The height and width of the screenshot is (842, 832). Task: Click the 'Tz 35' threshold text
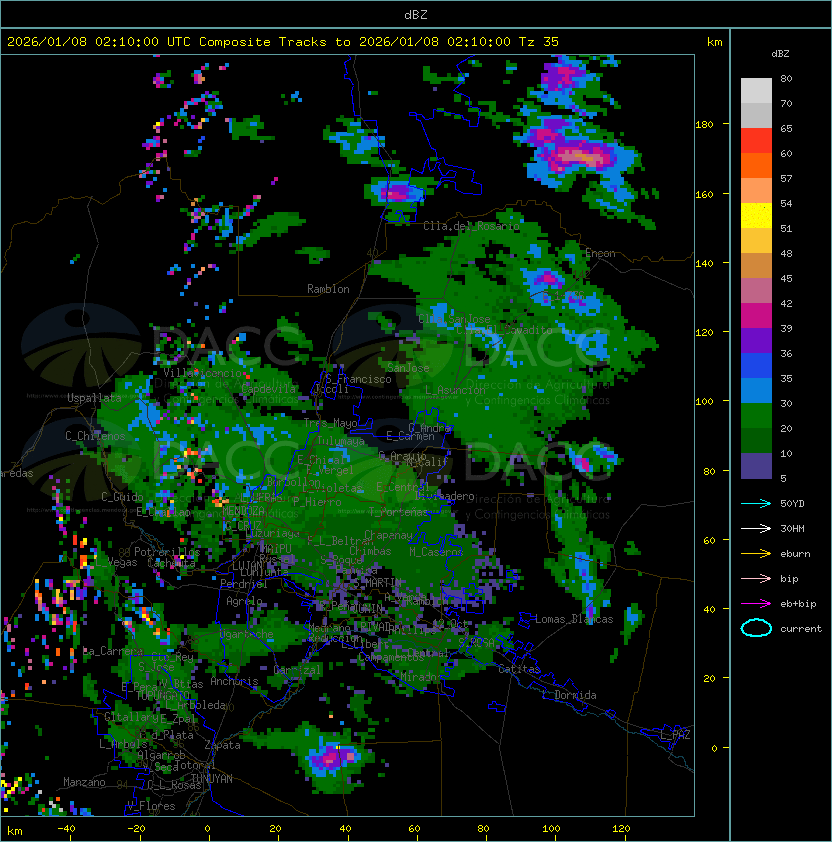point(539,42)
